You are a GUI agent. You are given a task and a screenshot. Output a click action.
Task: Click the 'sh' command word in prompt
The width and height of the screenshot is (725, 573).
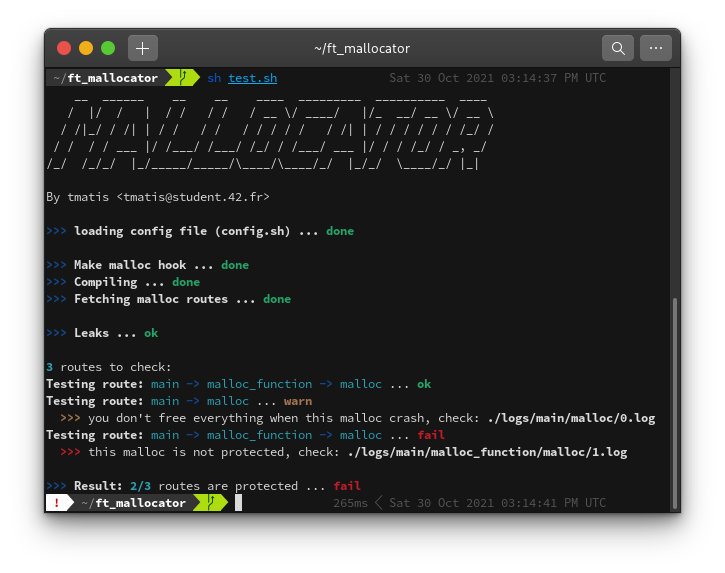(214, 78)
